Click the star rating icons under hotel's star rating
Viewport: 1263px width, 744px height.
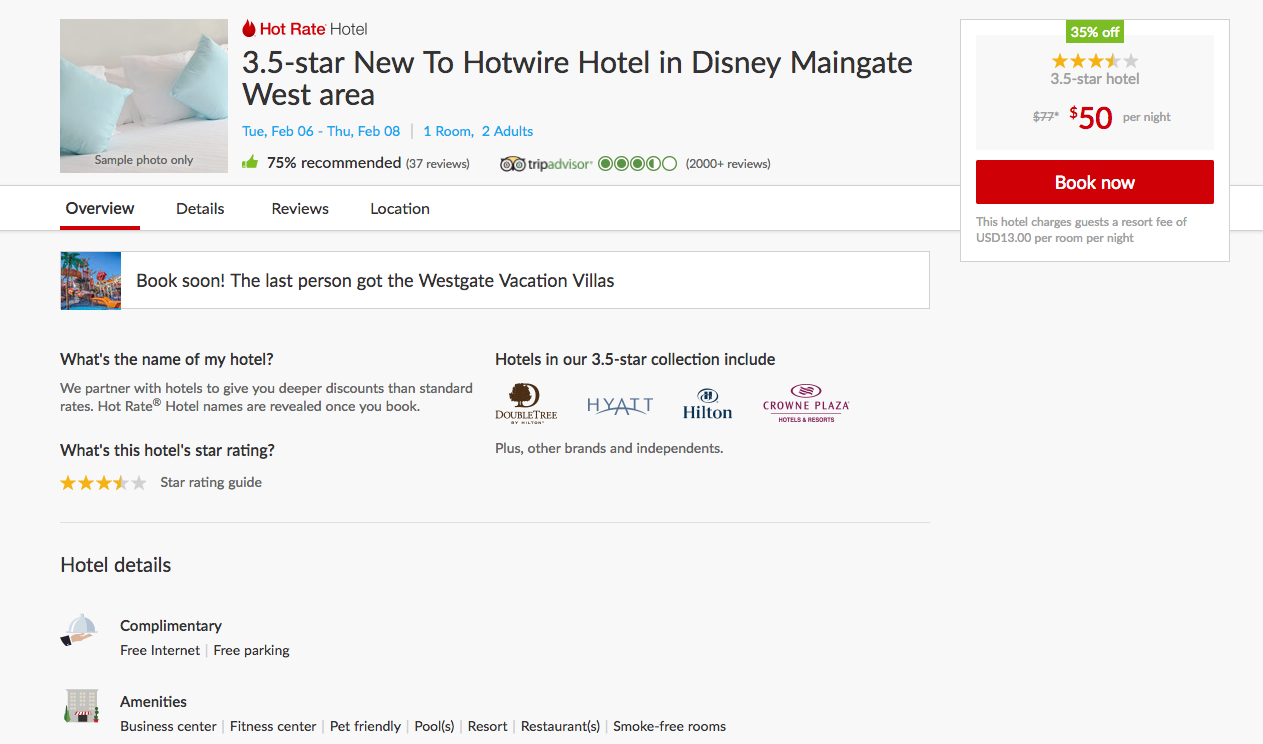[103, 483]
